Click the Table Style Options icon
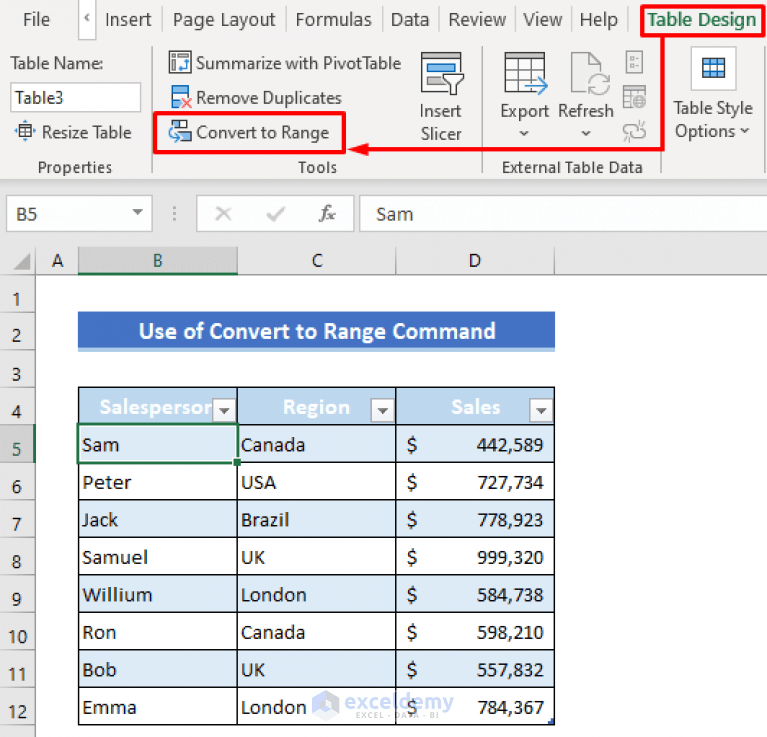Image resolution: width=767 pixels, height=737 pixels. (713, 68)
